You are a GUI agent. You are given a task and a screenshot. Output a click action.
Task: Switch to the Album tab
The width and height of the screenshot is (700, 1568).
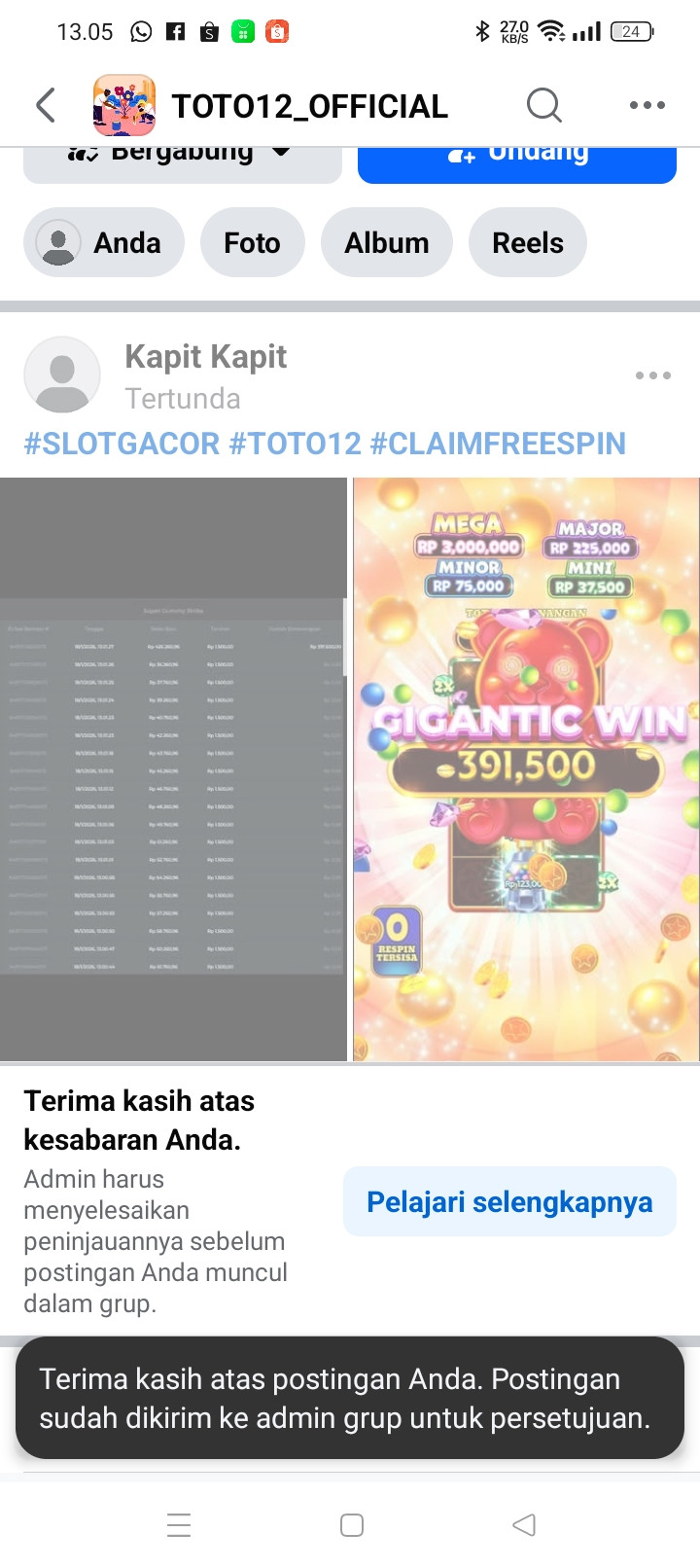(x=387, y=242)
